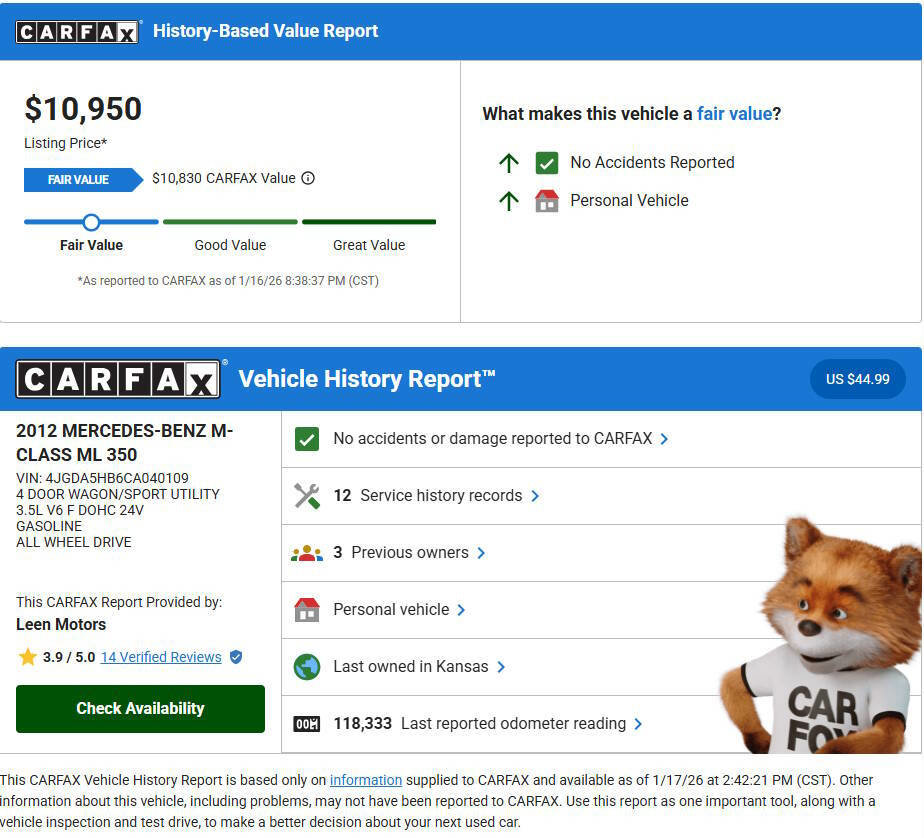Click green checkmark beside No Accidents Reported
The width and height of the screenshot is (924, 838).
pyautogui.click(x=546, y=163)
